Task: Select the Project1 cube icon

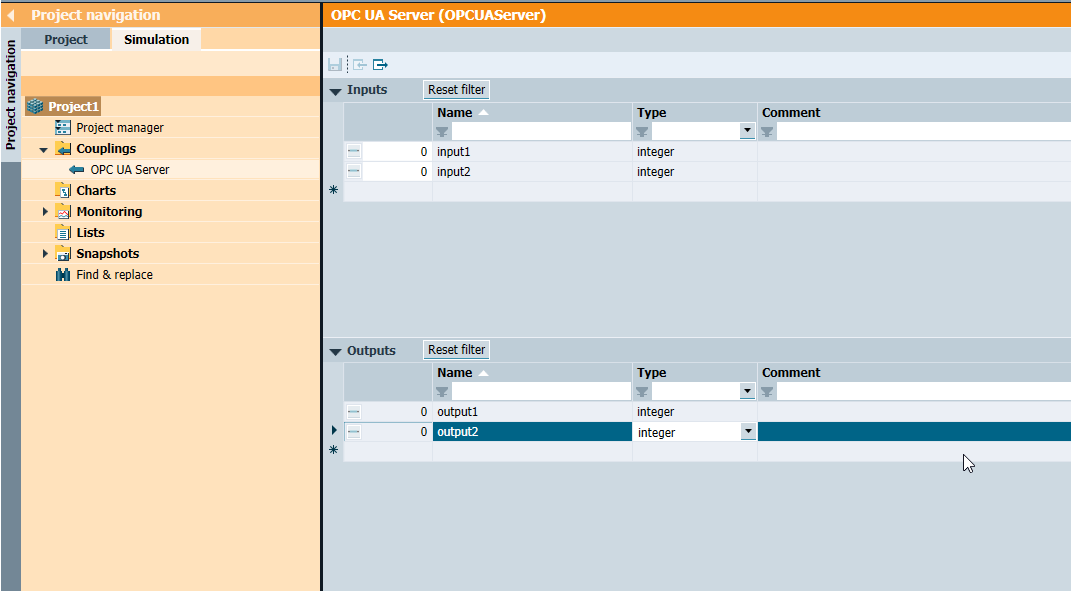Action: click(x=35, y=107)
